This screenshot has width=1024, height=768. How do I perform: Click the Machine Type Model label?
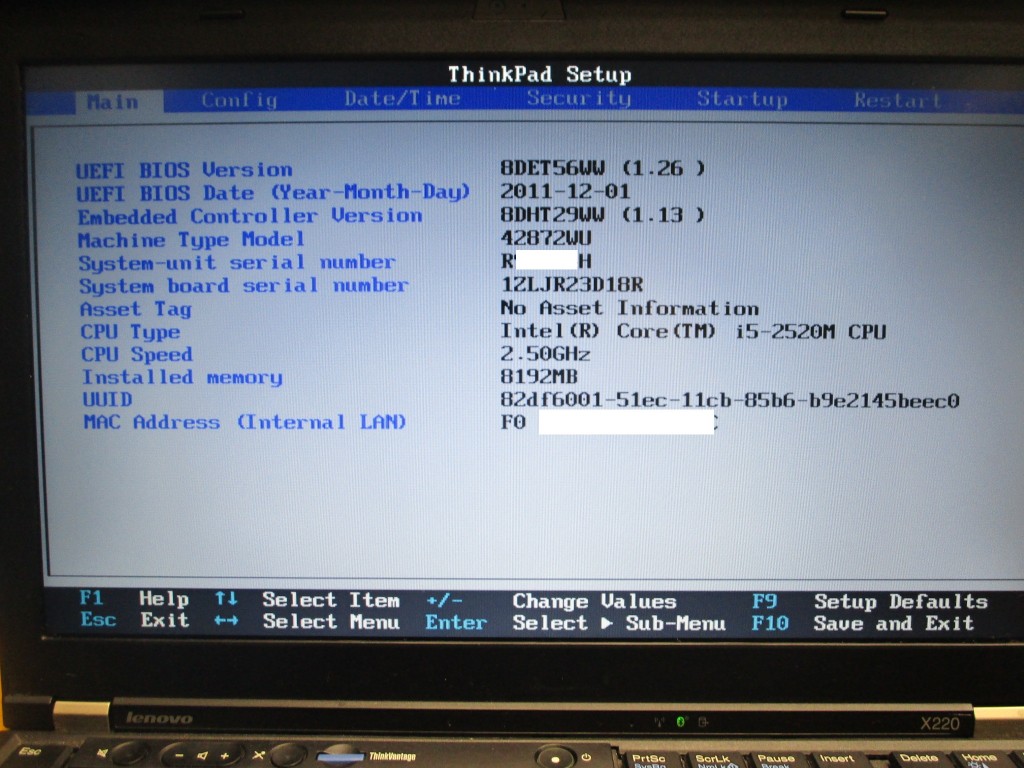coord(191,240)
